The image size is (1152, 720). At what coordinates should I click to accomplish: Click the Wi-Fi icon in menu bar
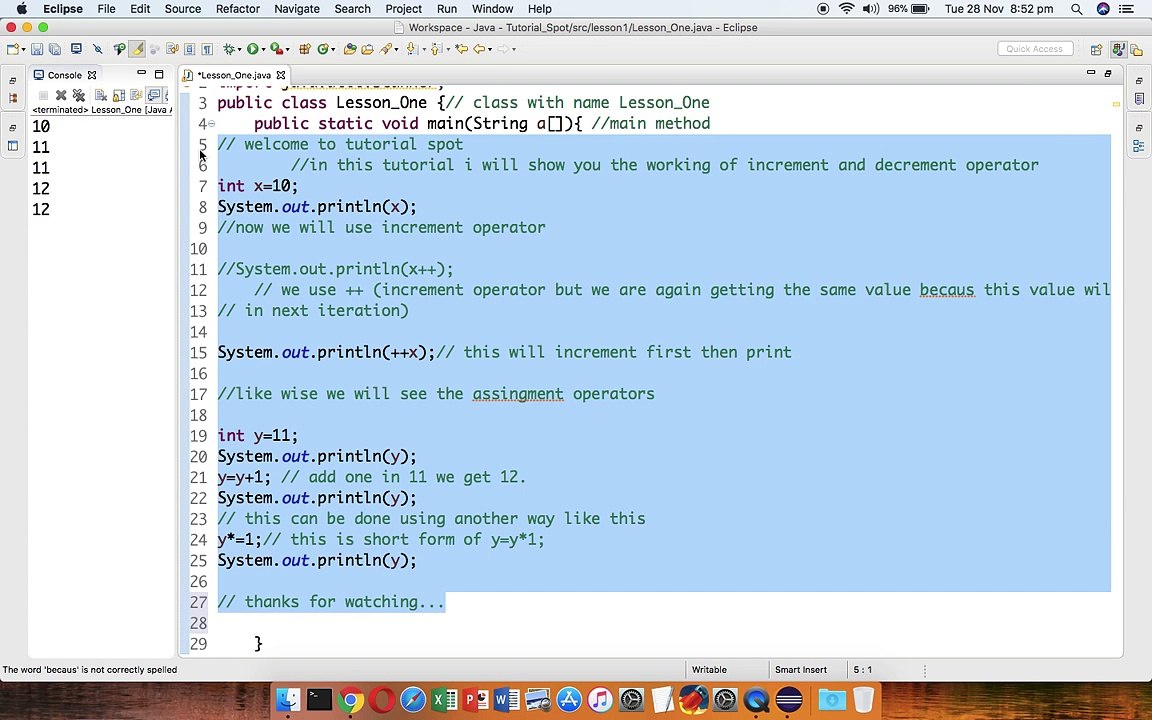pos(846,9)
